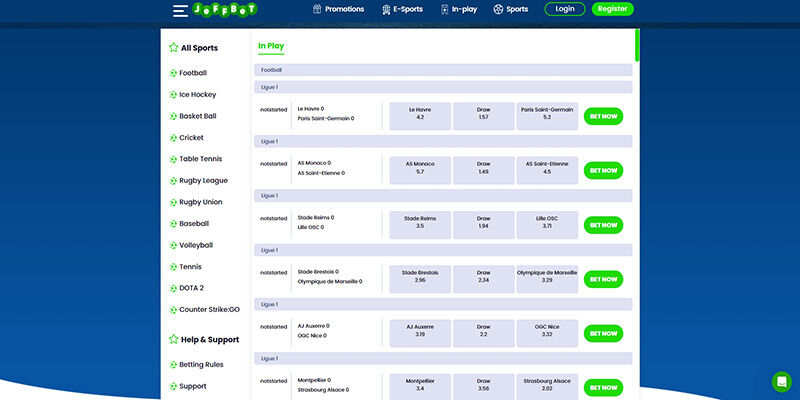This screenshot has height=400, width=800.
Task: Click the ball icon next to Tennis
Action: point(173,267)
